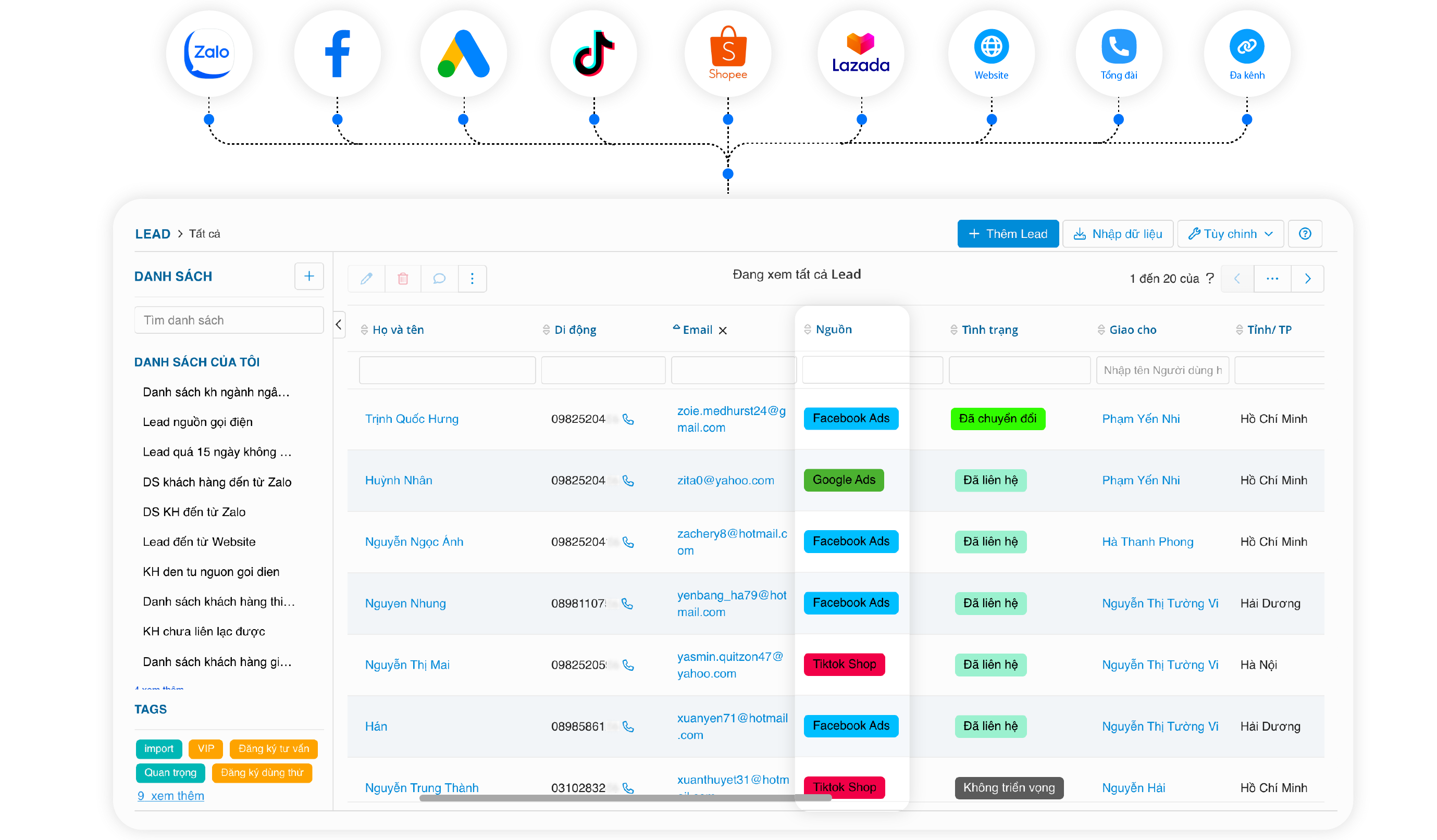Select list KH den tu nguon goi dien

211,572
